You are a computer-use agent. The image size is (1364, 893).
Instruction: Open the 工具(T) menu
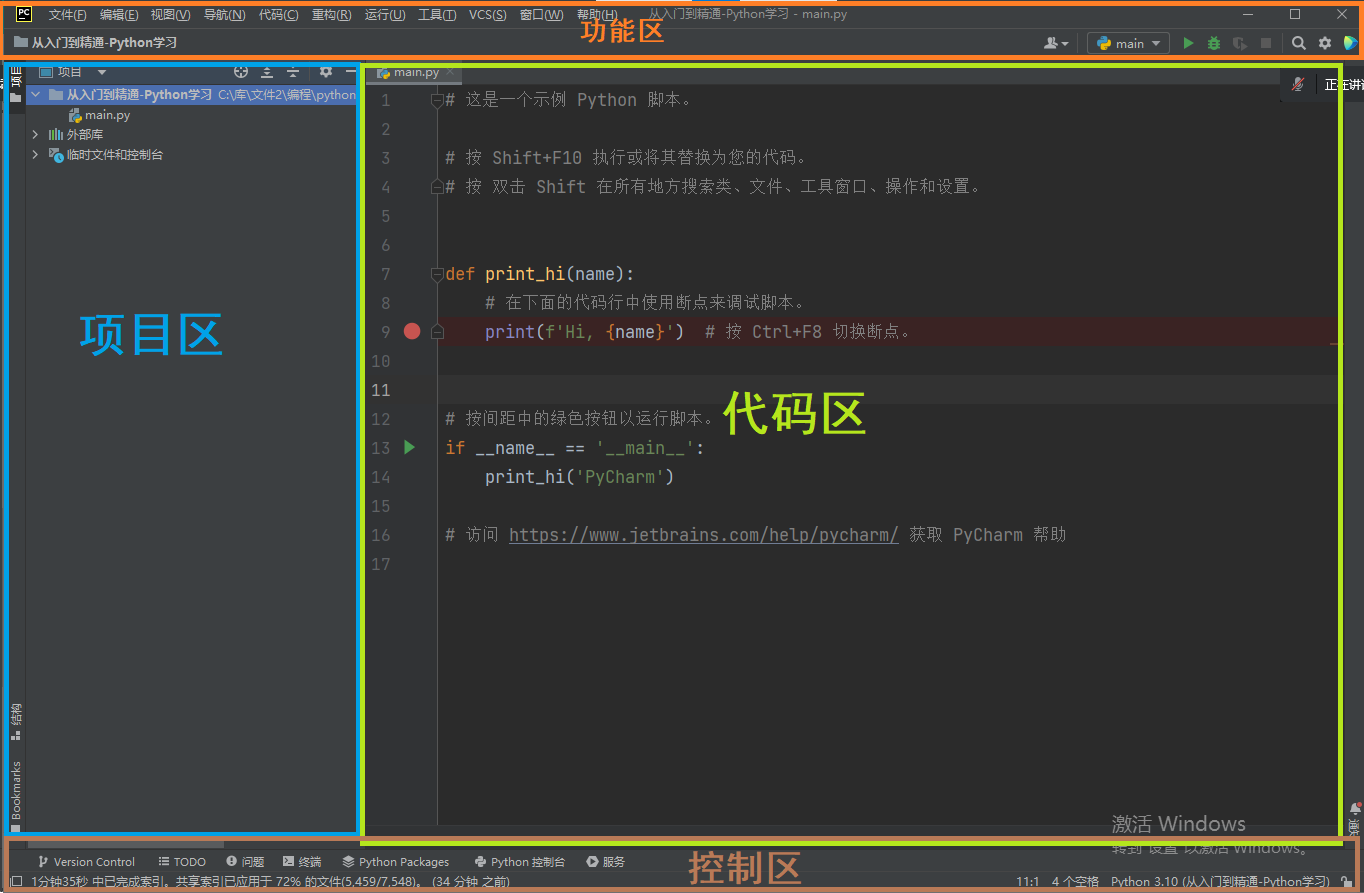click(x=437, y=15)
